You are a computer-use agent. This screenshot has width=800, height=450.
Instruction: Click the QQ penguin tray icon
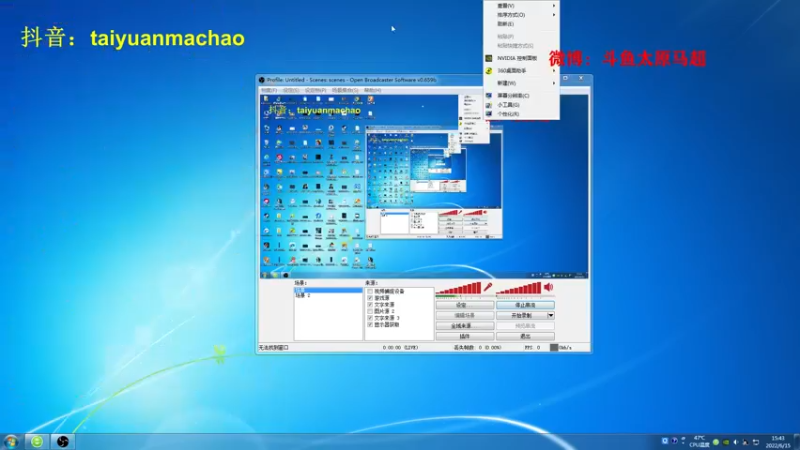click(745, 442)
